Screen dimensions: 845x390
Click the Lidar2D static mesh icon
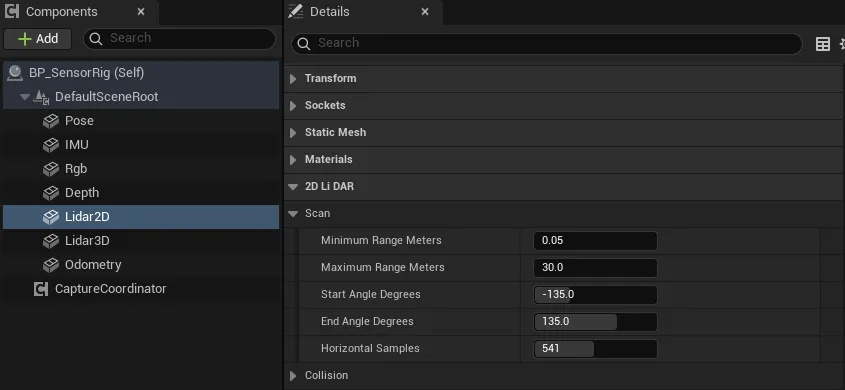[x=51, y=217]
